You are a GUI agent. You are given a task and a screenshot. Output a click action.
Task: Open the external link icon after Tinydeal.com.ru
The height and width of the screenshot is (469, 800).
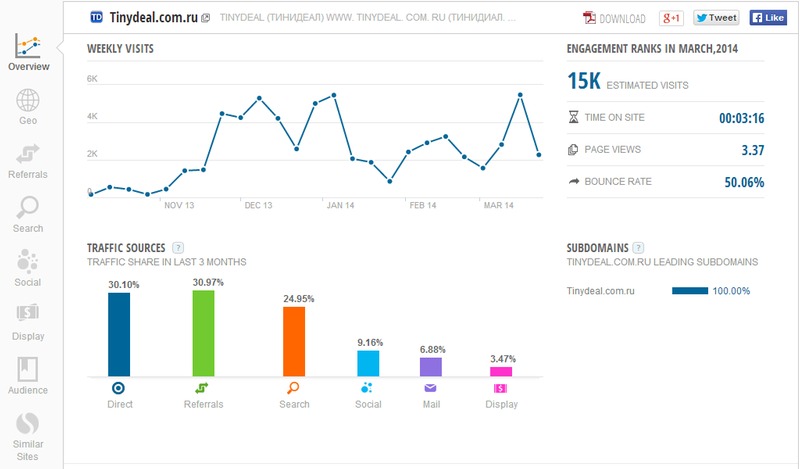[x=206, y=18]
